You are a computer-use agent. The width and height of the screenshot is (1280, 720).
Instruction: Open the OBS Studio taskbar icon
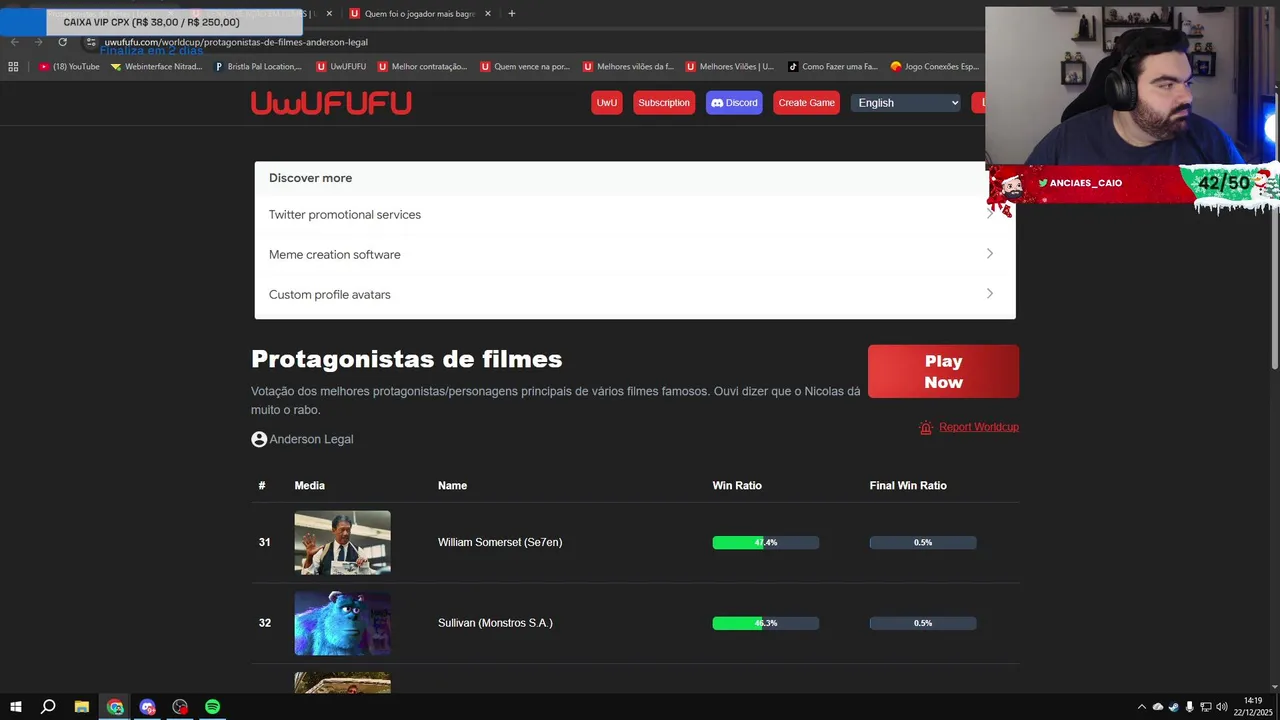coord(180,707)
